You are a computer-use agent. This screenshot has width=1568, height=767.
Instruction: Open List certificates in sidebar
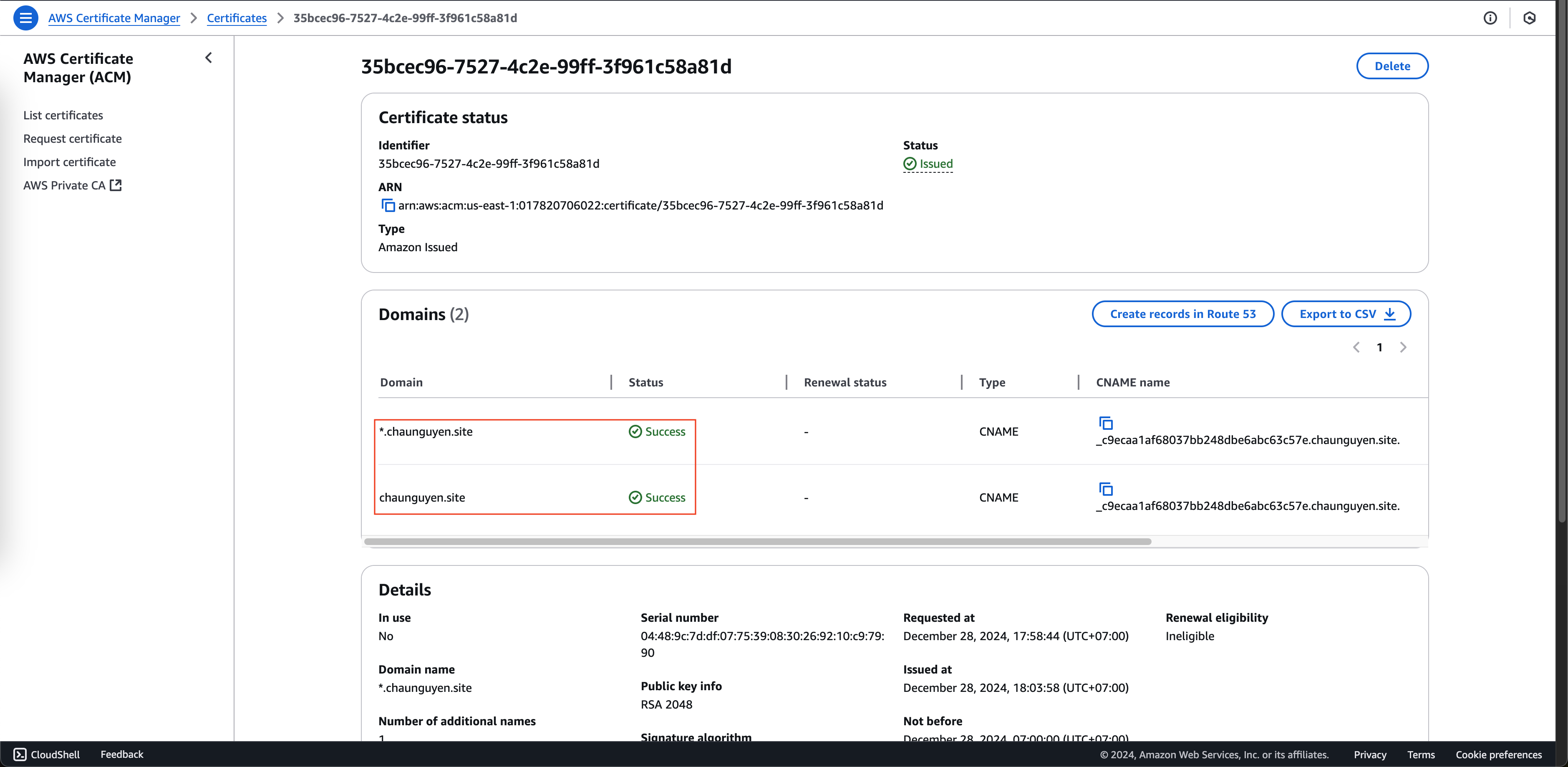63,115
